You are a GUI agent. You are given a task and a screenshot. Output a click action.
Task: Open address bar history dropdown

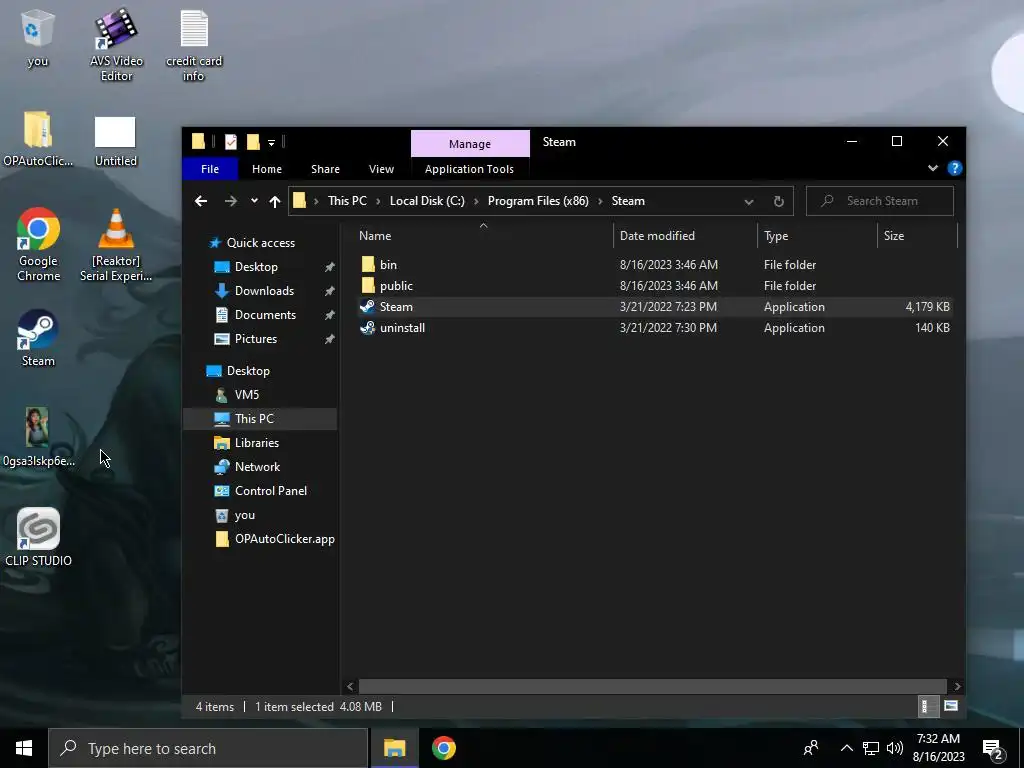(x=749, y=202)
